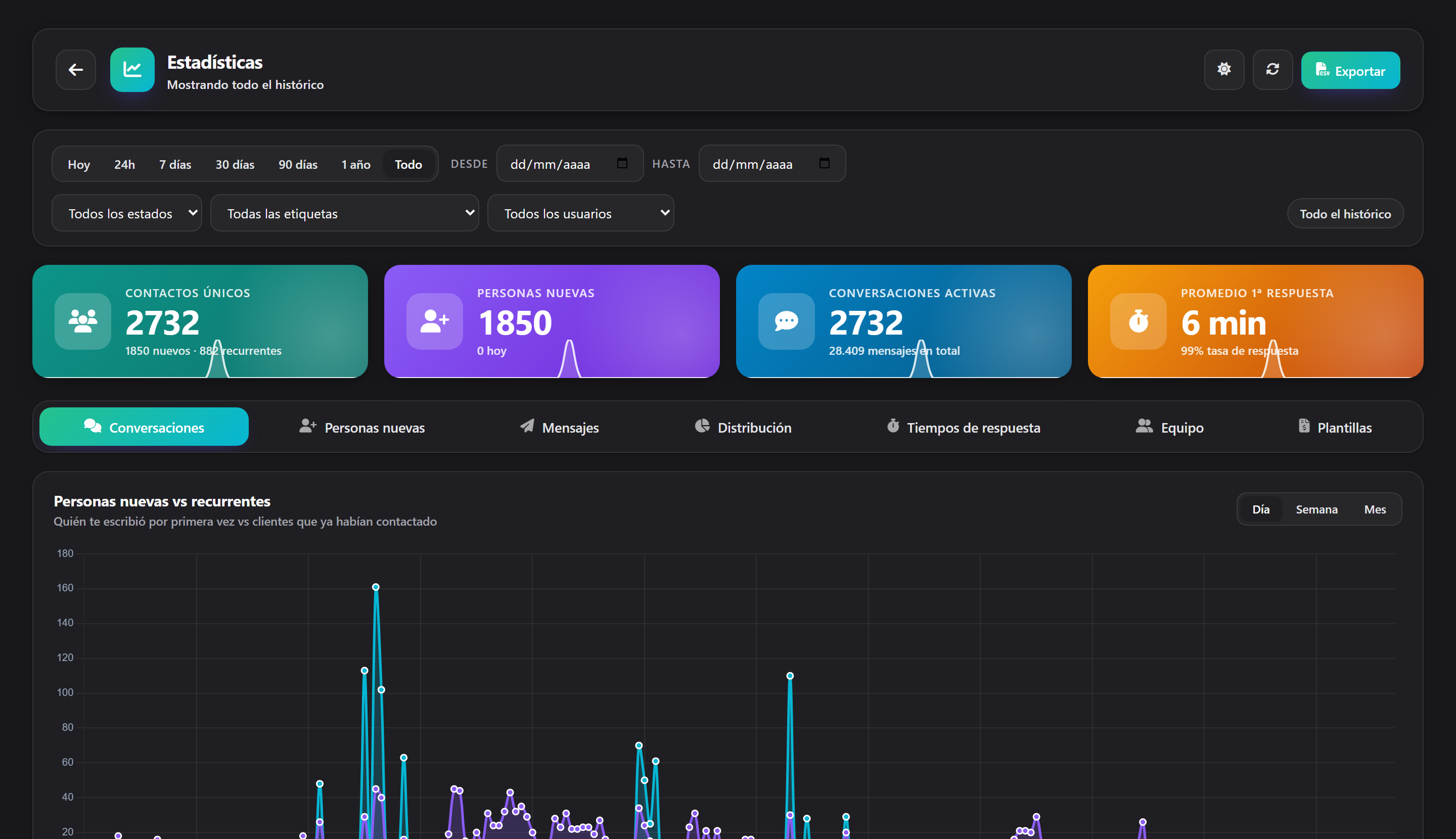Open the Personas nuevas tab
Screen dimensions: 1456x839
click(x=362, y=427)
